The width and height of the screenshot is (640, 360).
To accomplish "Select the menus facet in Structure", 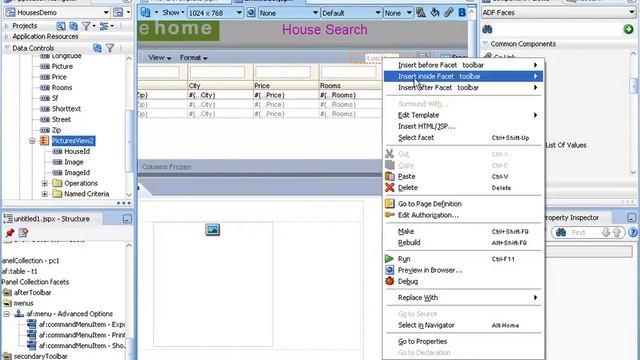I will coord(23,303).
